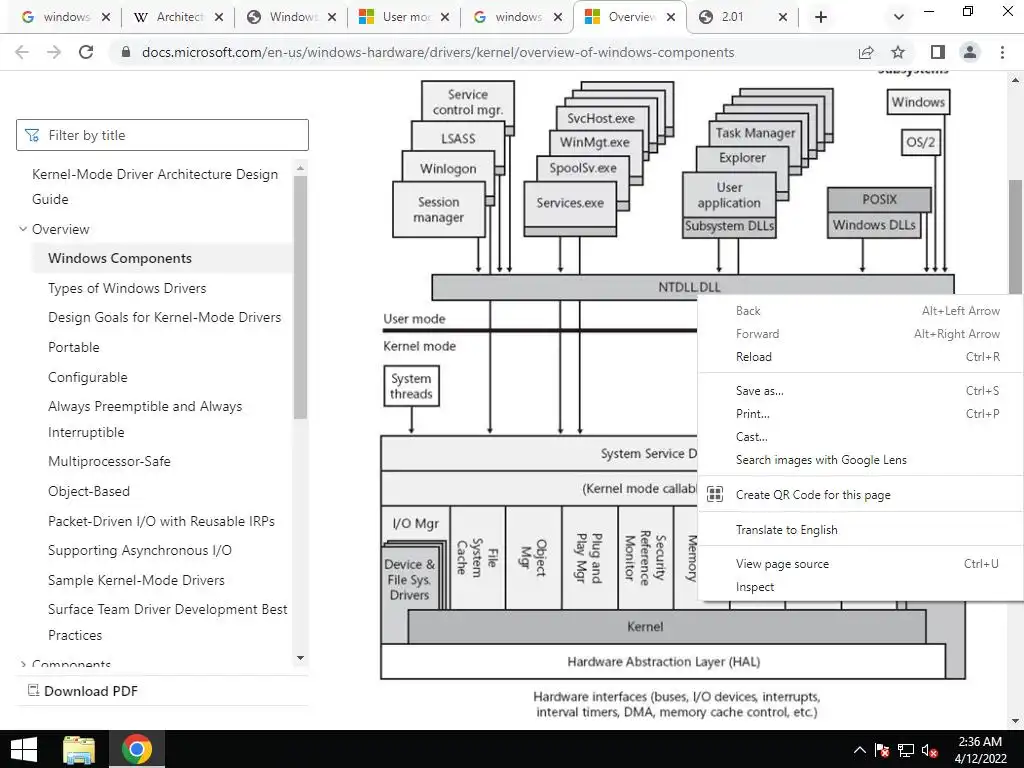Click the browser Back arrow icon

[x=22, y=52]
